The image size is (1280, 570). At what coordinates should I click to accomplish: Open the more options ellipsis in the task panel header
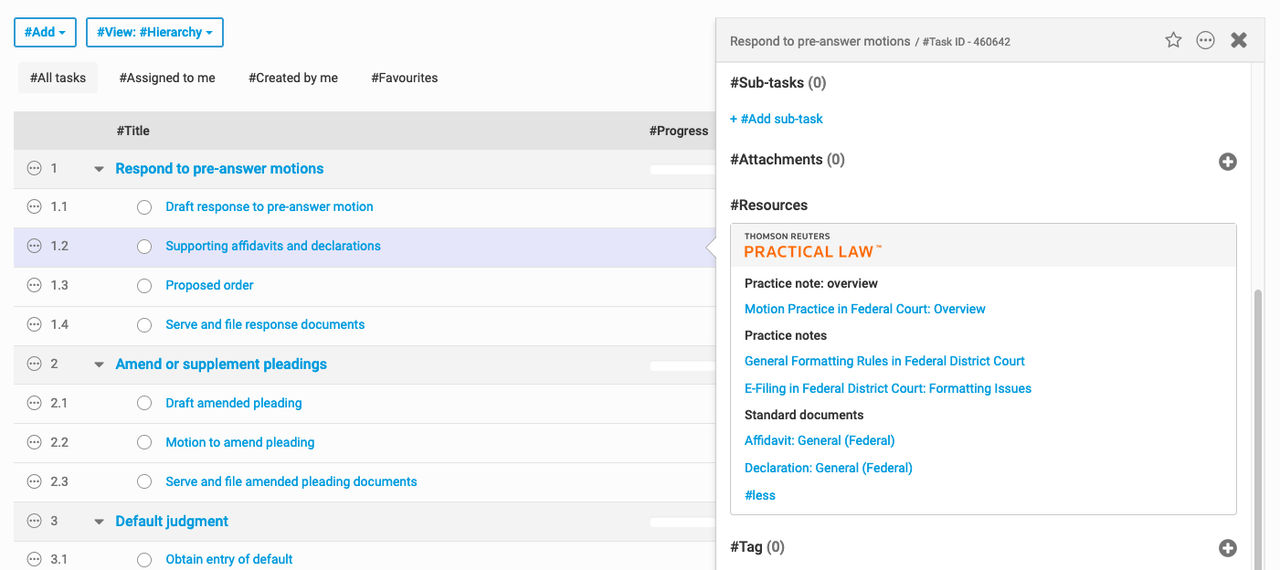(1206, 40)
